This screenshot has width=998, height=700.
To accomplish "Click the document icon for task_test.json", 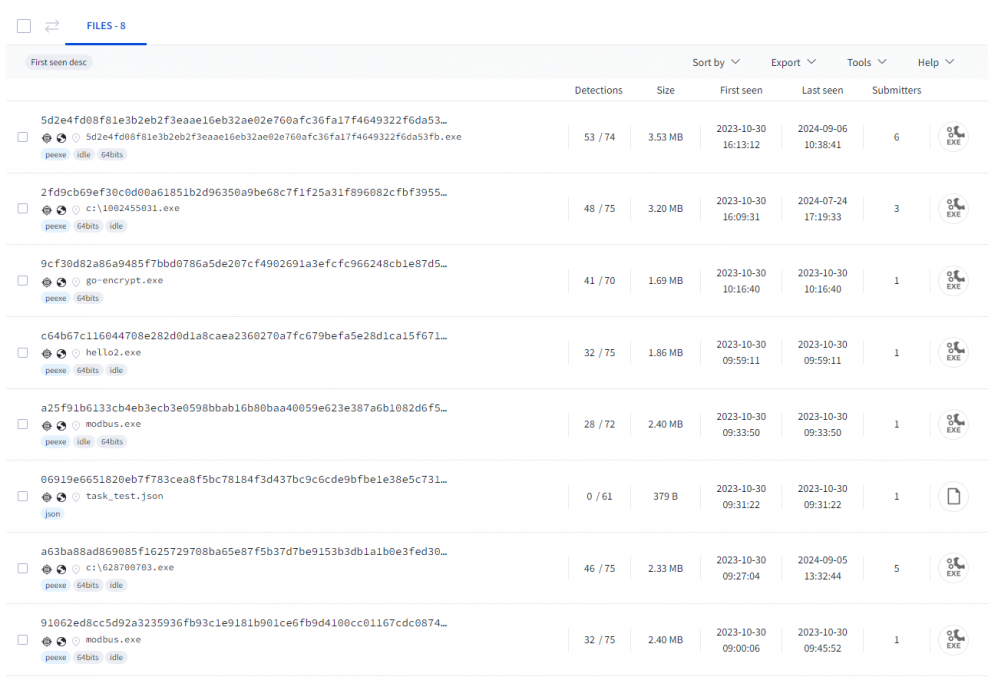I will [x=954, y=496].
